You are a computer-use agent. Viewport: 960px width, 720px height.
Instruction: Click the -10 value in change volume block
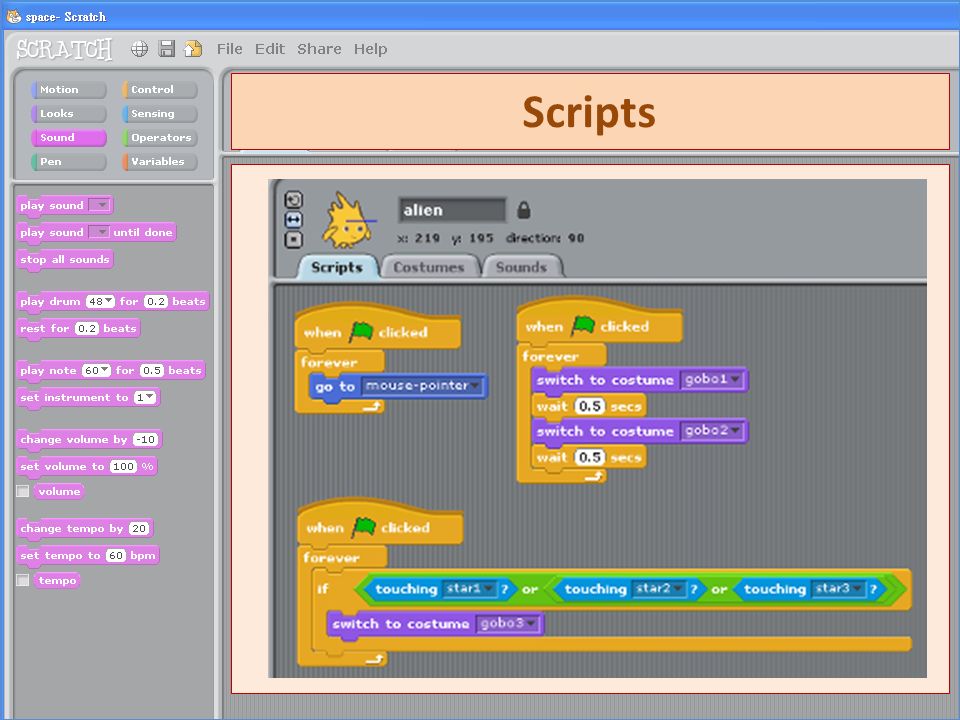(146, 440)
